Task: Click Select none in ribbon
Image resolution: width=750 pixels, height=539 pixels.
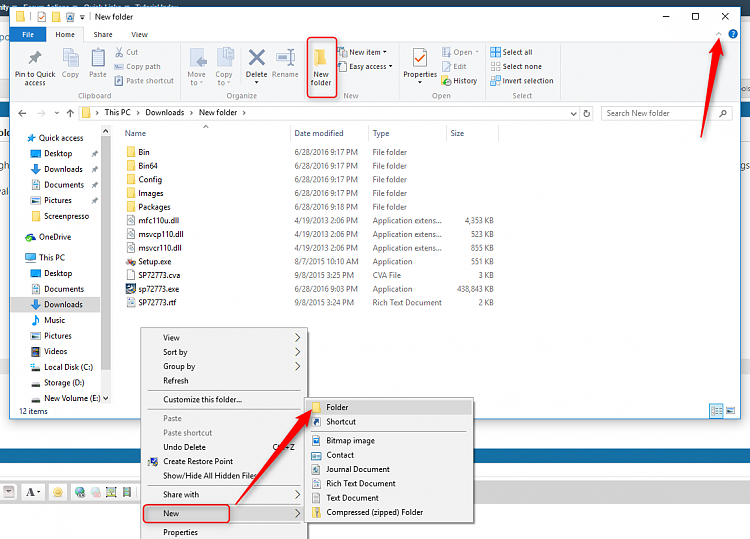Action: 516,66
